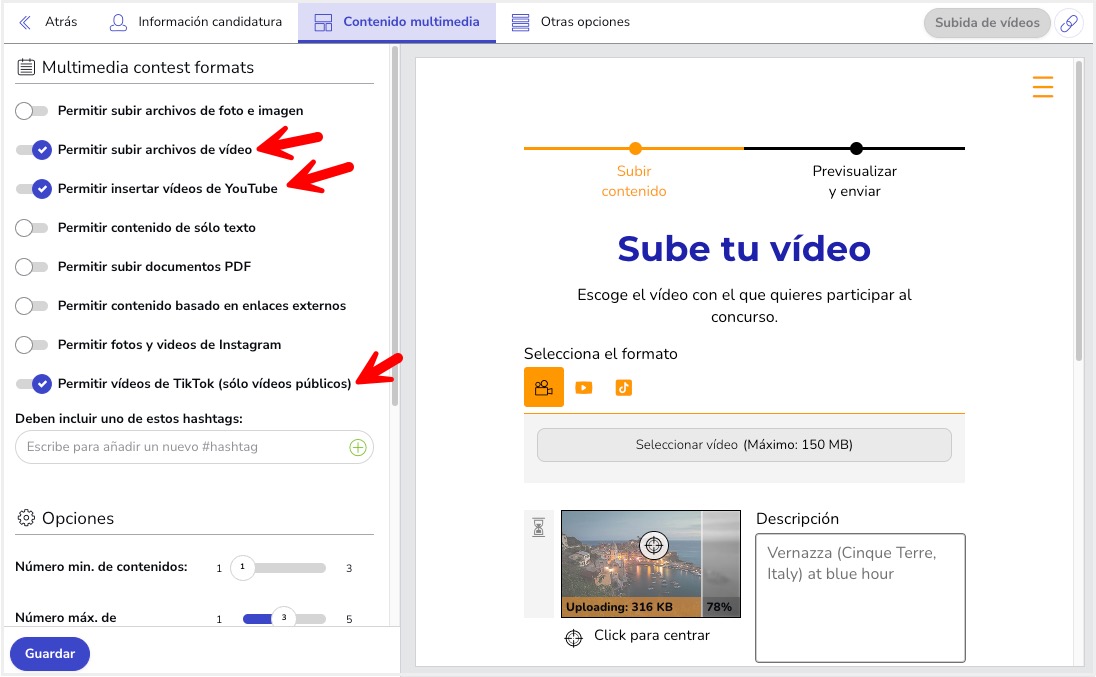Screen dimensions: 1096x677
Task: Focus the hashtag input field
Action: coord(180,447)
